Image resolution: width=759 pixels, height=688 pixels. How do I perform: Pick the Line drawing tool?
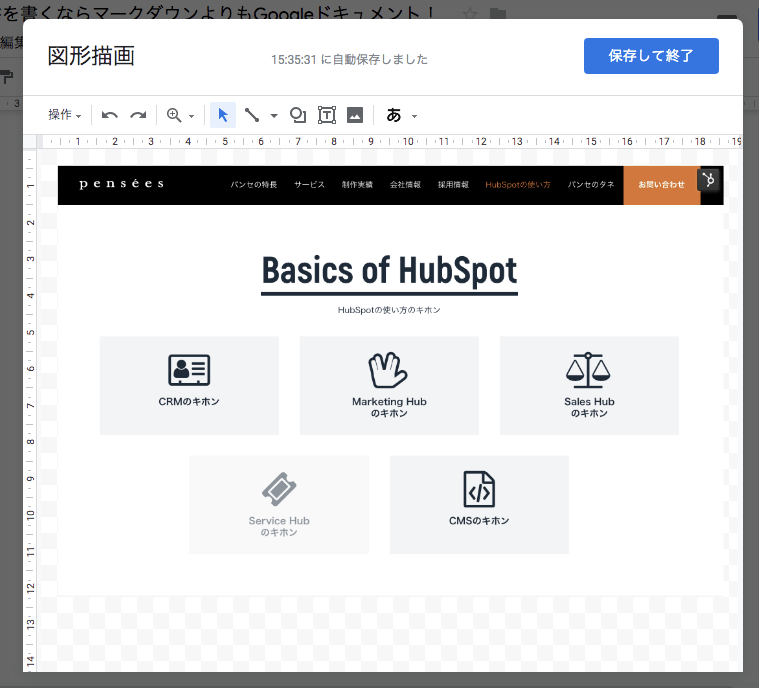[x=252, y=115]
